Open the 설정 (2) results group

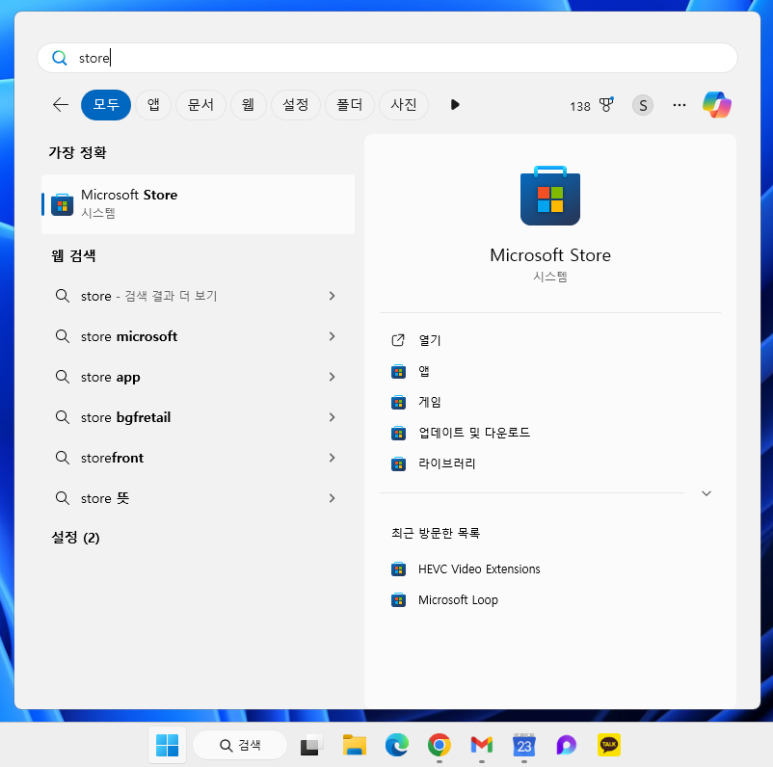(75, 537)
